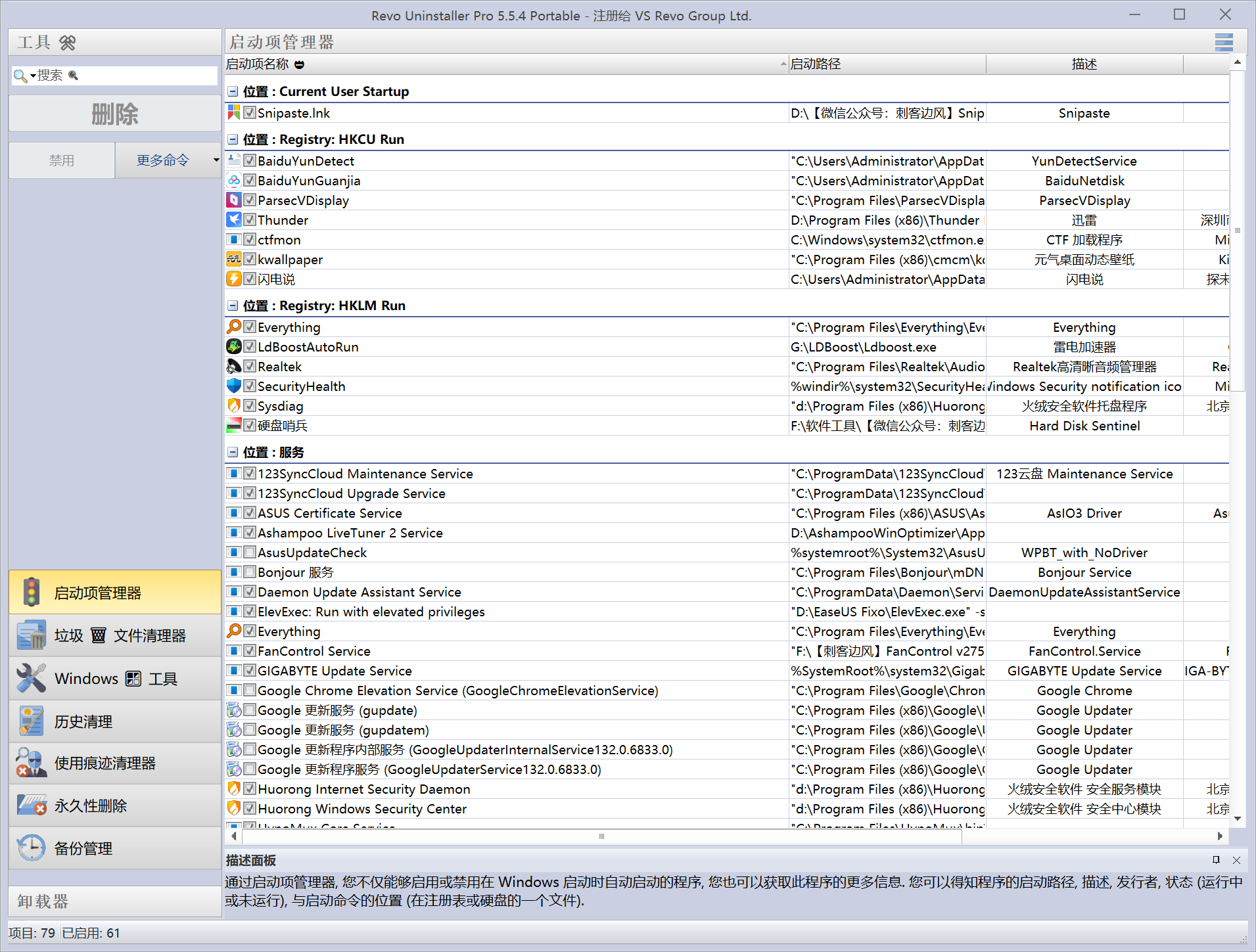
Task: Click the 永久性删除 icon
Action: tap(31, 805)
